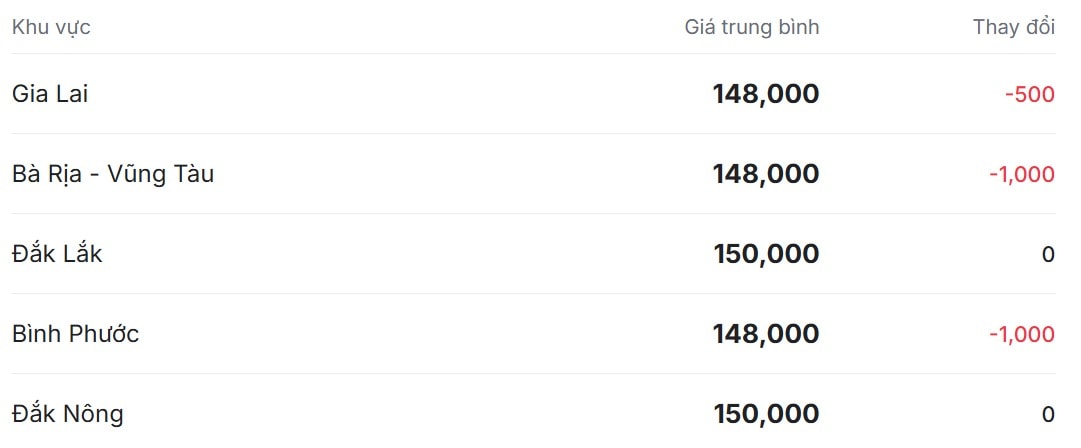
Task: Select Đắk Nông's 150,000 average price
Action: [766, 414]
